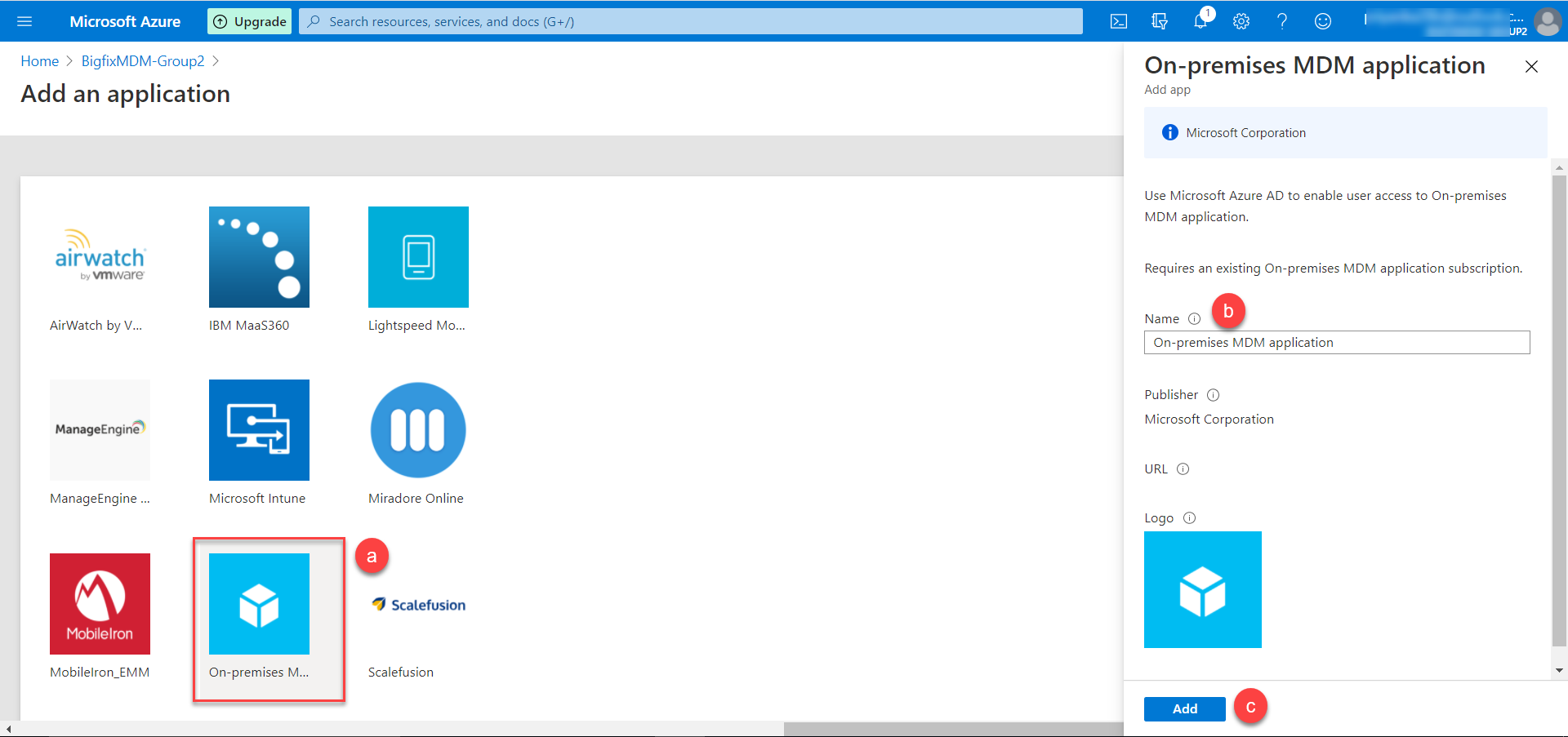Click the horizontal scrollbar left arrow
The height and width of the screenshot is (737, 1568).
(x=8, y=729)
